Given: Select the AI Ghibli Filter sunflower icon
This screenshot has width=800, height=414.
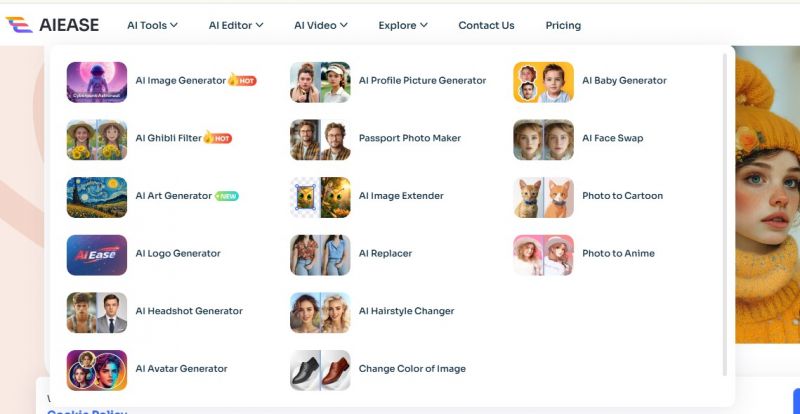Looking at the screenshot, I should tap(97, 140).
